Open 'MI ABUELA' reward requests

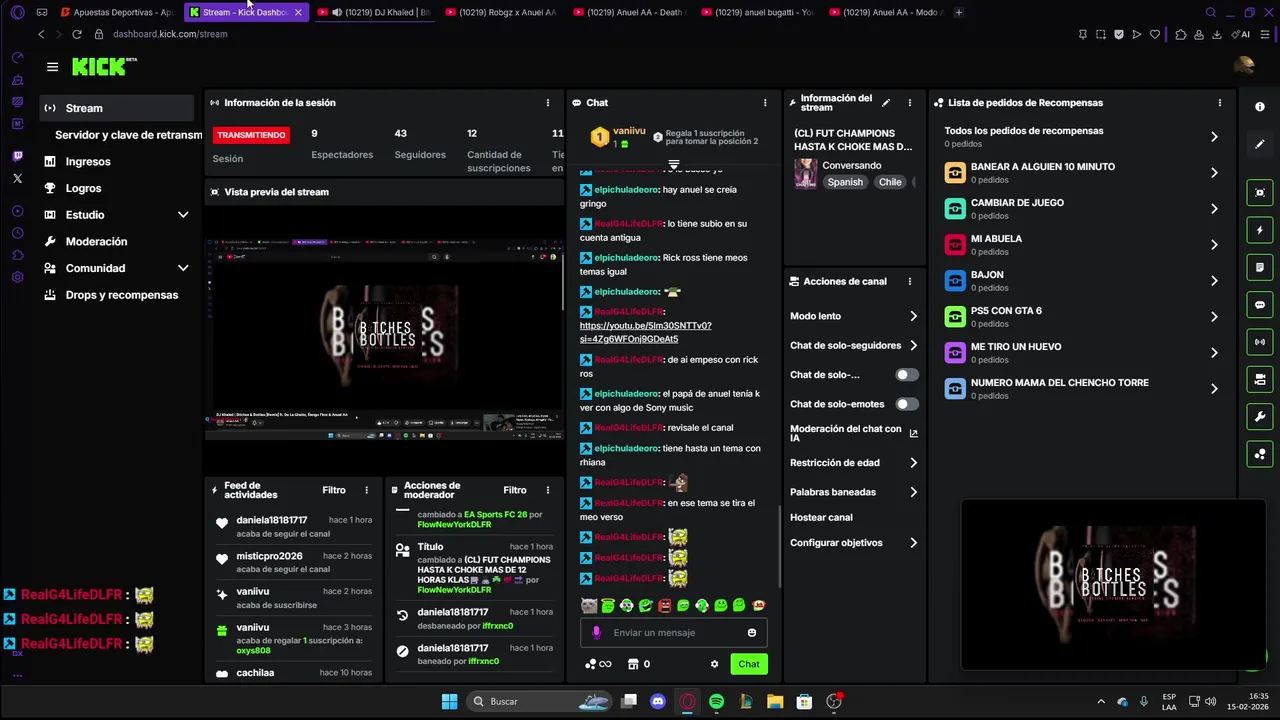pos(1082,245)
